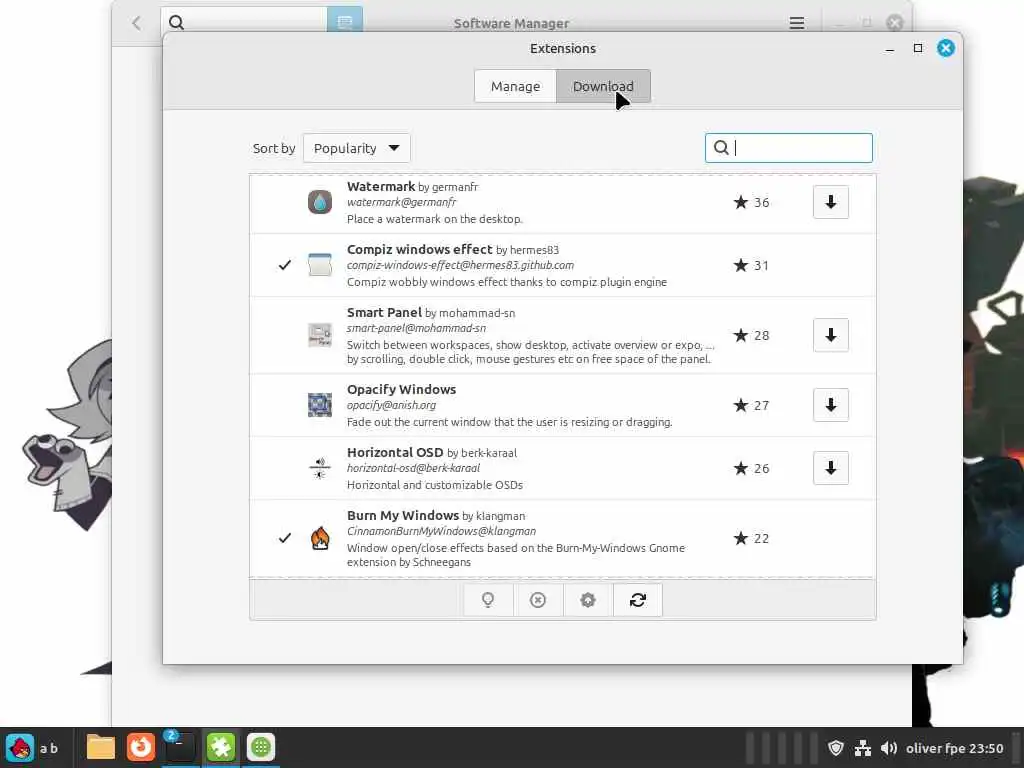1024x768 pixels.
Task: Open the Sort by Popularity dropdown
Action: 357,148
